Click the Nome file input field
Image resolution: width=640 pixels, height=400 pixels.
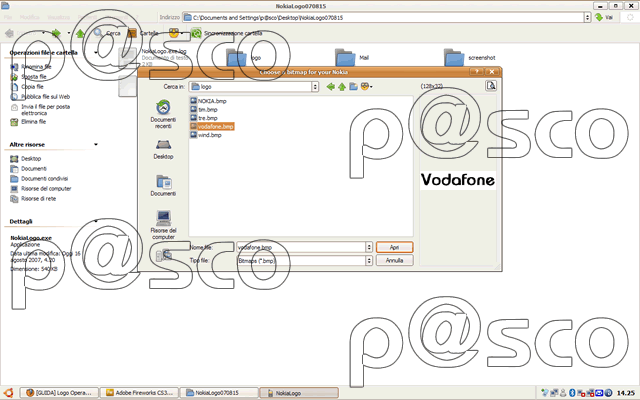click(x=301, y=247)
